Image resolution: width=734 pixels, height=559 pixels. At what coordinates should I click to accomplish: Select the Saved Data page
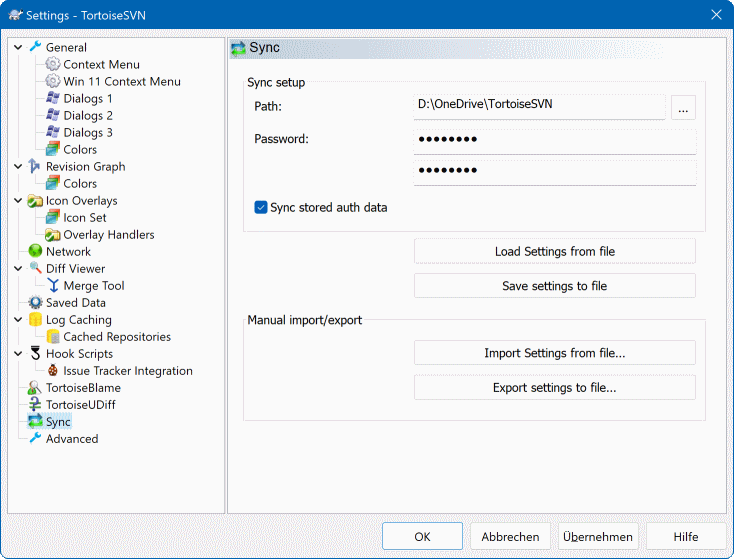point(75,302)
